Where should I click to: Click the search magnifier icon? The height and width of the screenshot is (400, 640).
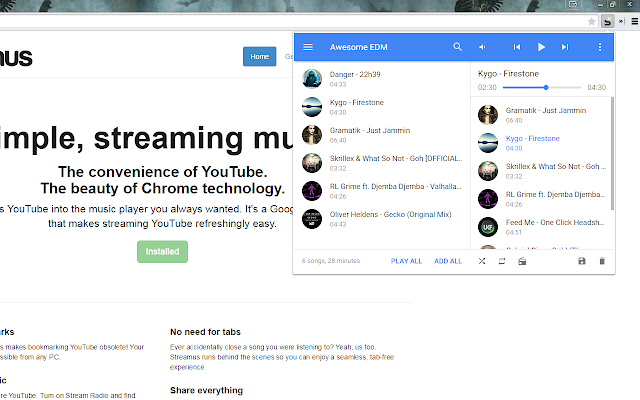tap(458, 47)
